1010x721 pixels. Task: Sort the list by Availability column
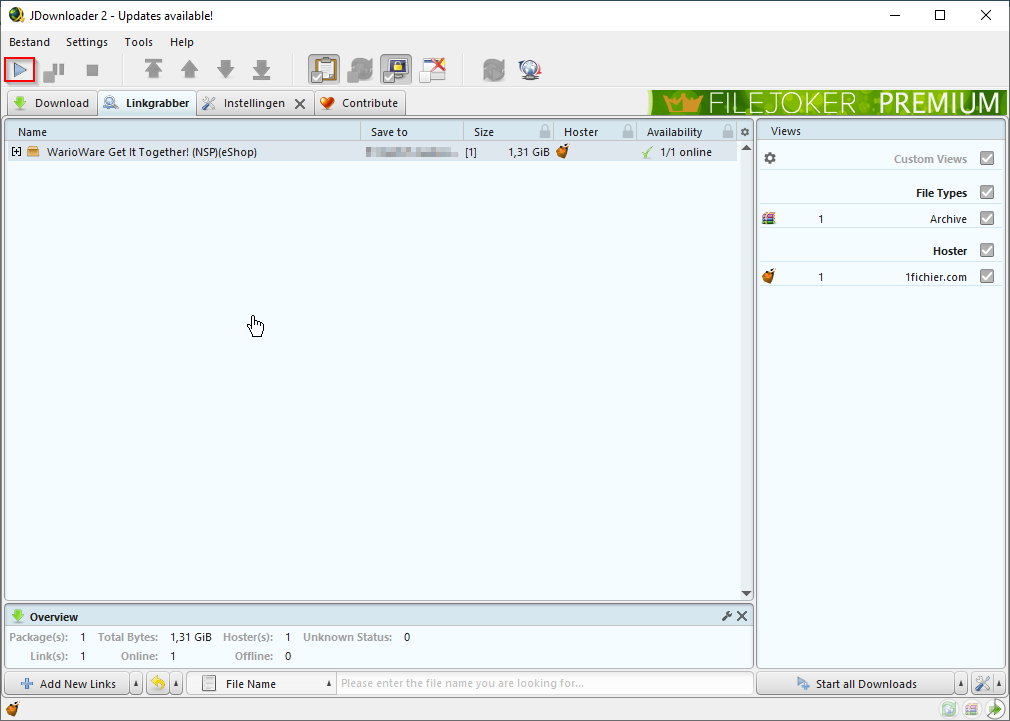click(674, 131)
